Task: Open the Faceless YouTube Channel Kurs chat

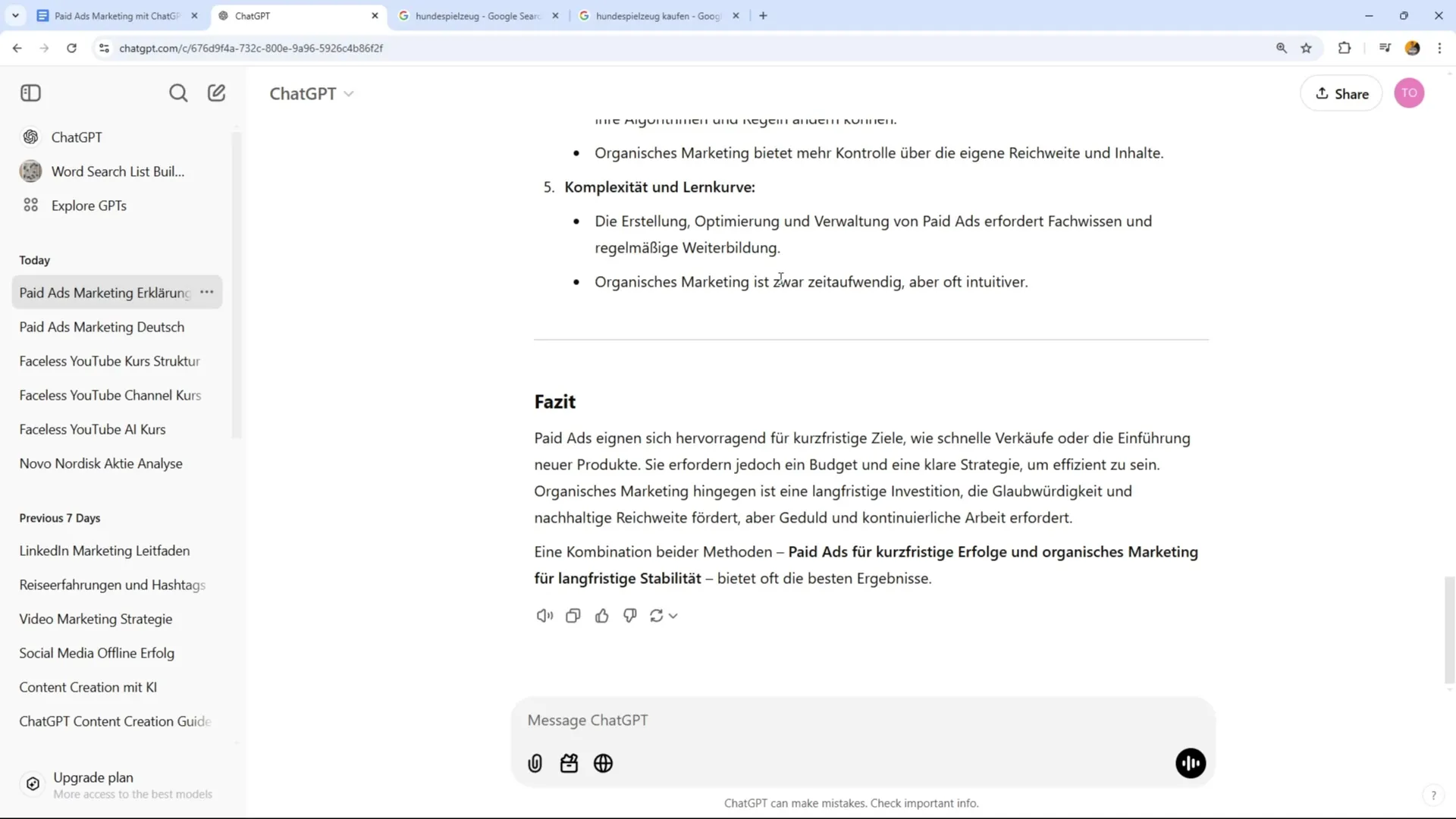Action: [118, 395]
